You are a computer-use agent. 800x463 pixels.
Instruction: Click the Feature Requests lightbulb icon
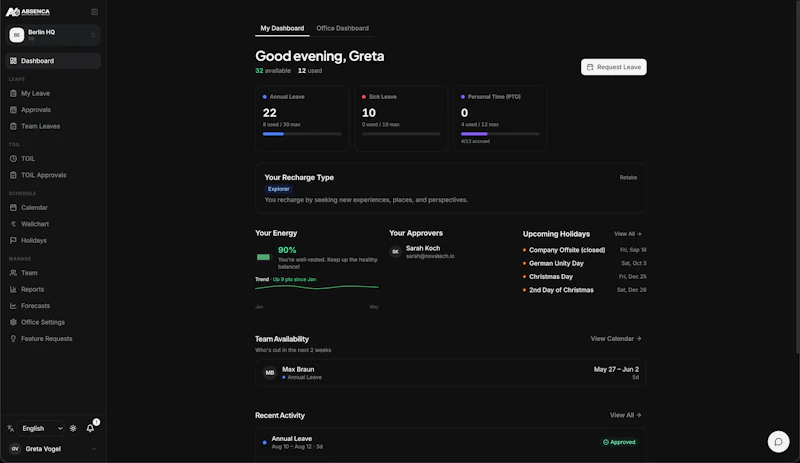tap(13, 338)
